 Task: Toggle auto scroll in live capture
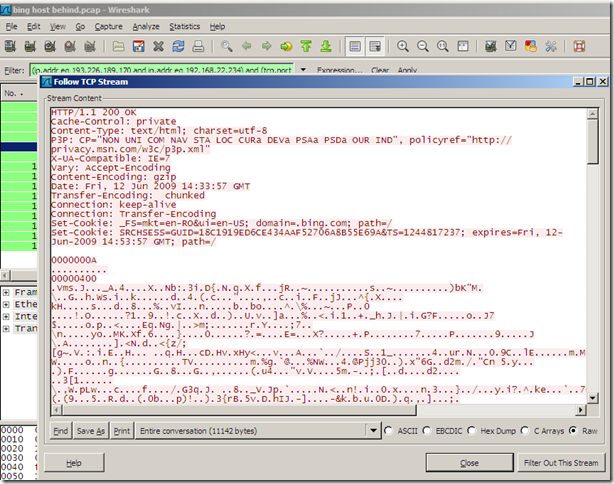(375, 46)
